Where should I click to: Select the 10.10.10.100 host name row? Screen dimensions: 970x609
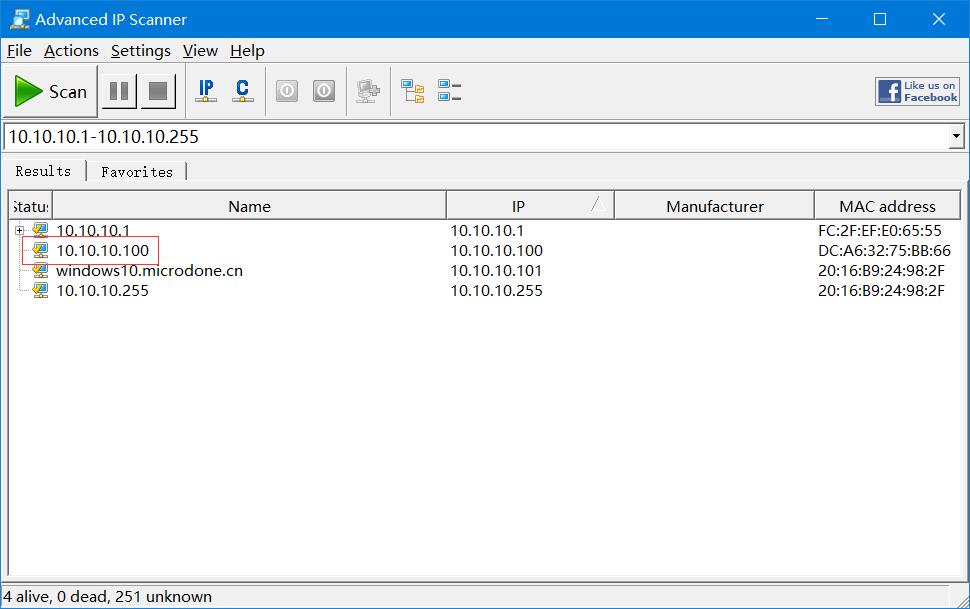click(x=102, y=250)
